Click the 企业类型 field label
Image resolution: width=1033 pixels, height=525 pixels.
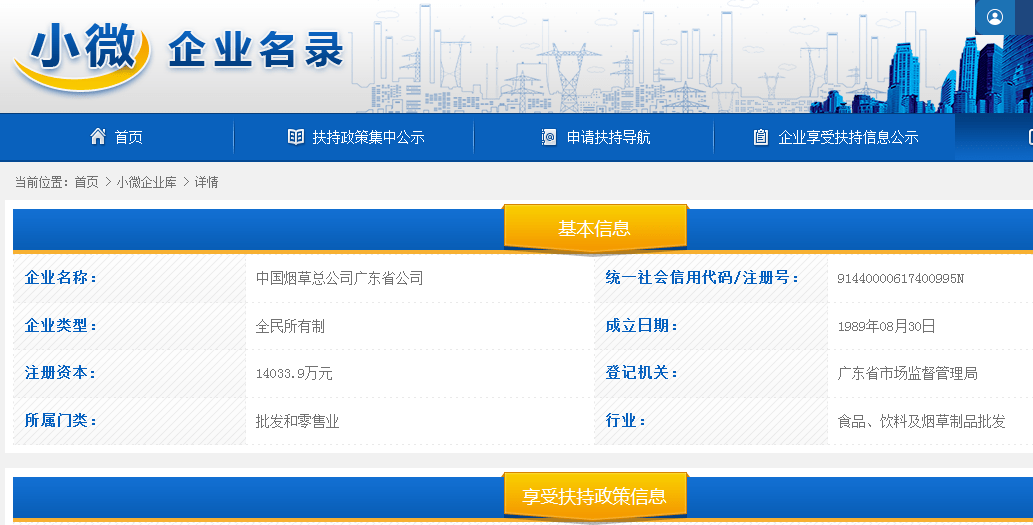61,325
